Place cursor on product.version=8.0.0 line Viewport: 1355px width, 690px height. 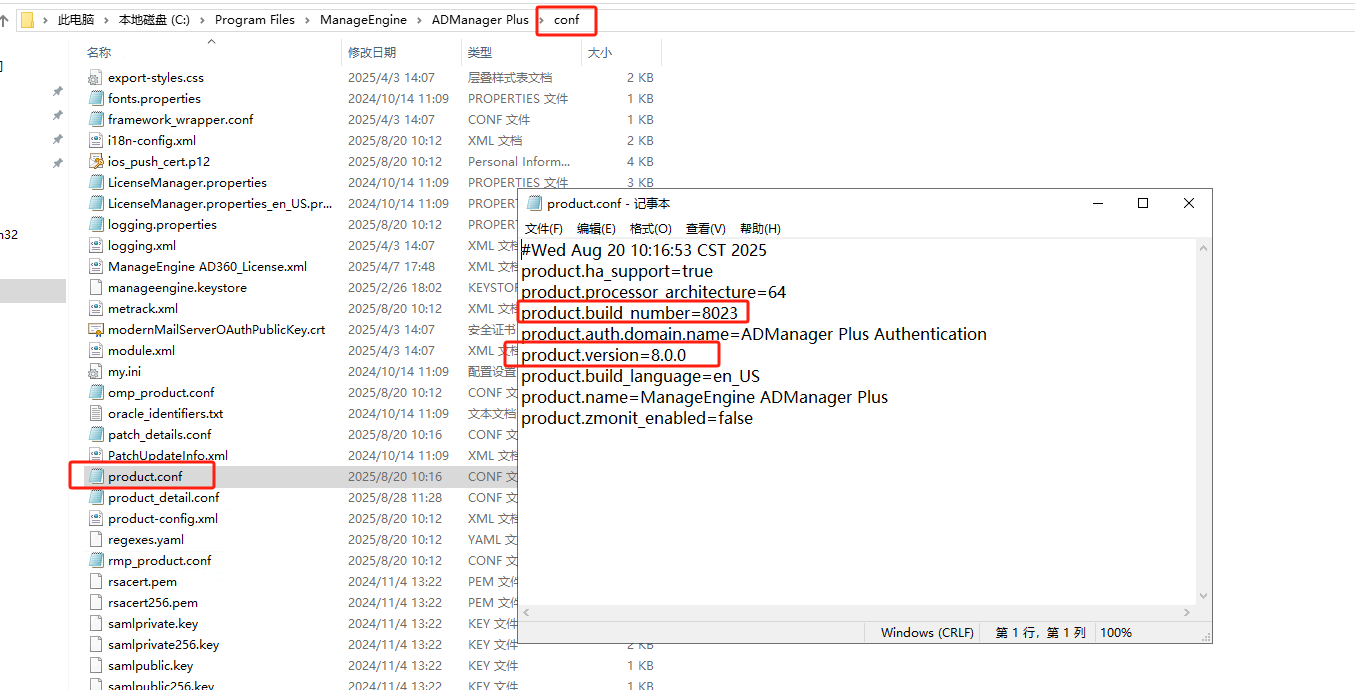(603, 355)
